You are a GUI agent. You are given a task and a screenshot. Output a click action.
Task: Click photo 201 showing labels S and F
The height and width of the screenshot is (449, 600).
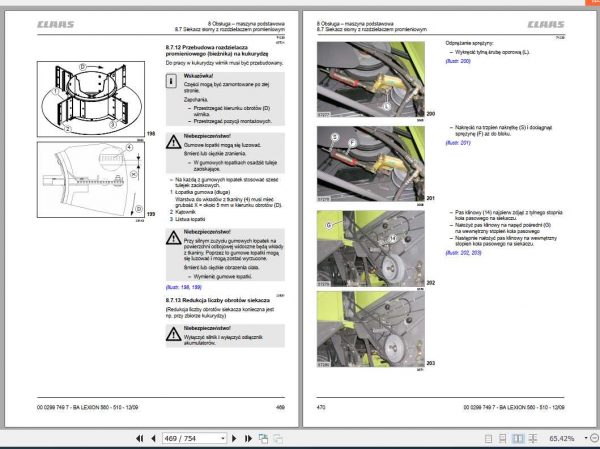click(371, 164)
